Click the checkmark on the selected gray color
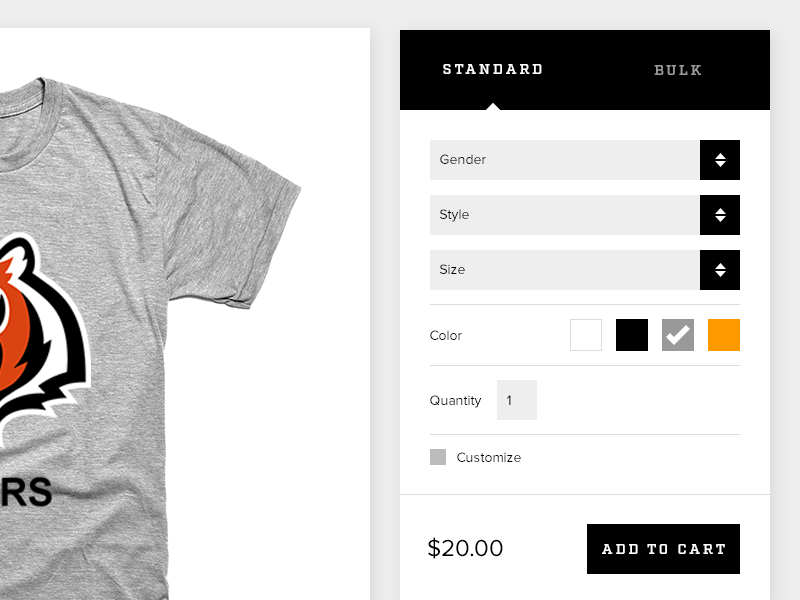Viewport: 800px width, 600px height. click(676, 335)
